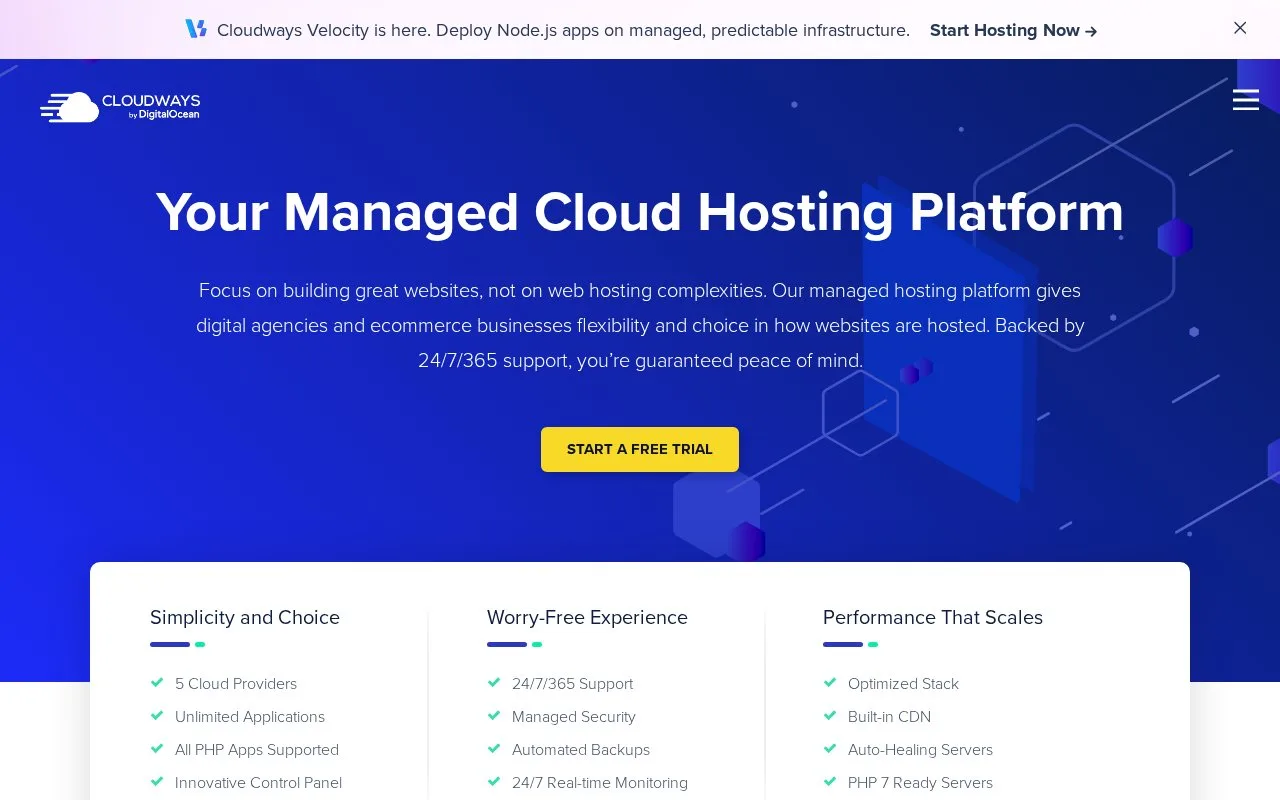Click the checkmark beside Managed Security
Viewport: 1280px width, 800px height.
(x=494, y=716)
